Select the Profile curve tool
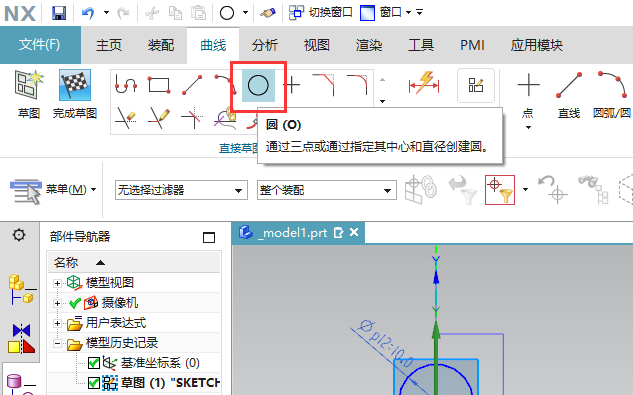The image size is (633, 395). tap(126, 84)
